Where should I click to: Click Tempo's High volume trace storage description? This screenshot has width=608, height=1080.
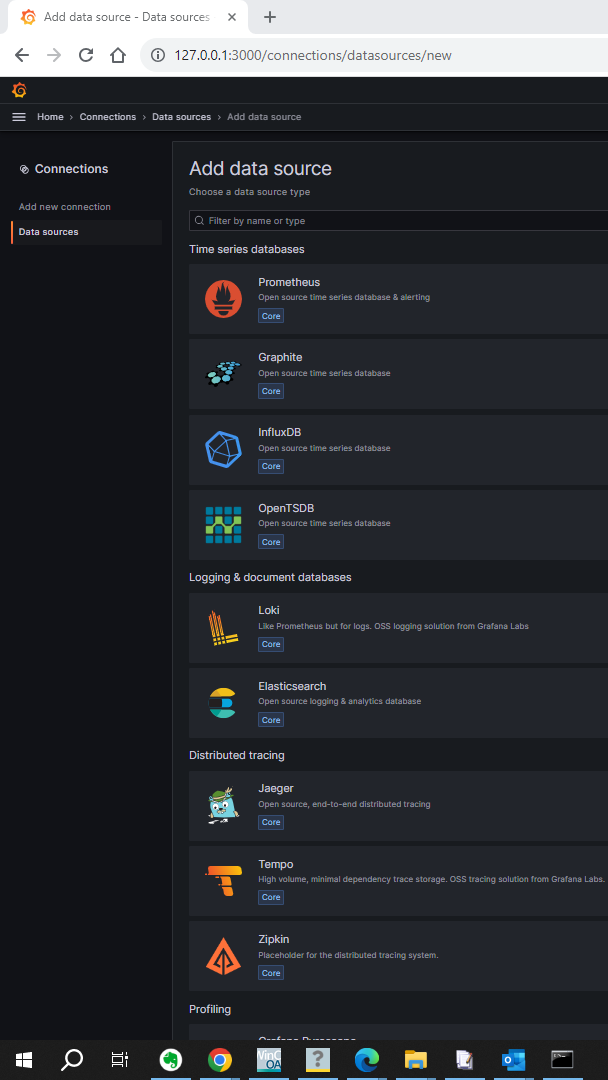[x=432, y=879]
